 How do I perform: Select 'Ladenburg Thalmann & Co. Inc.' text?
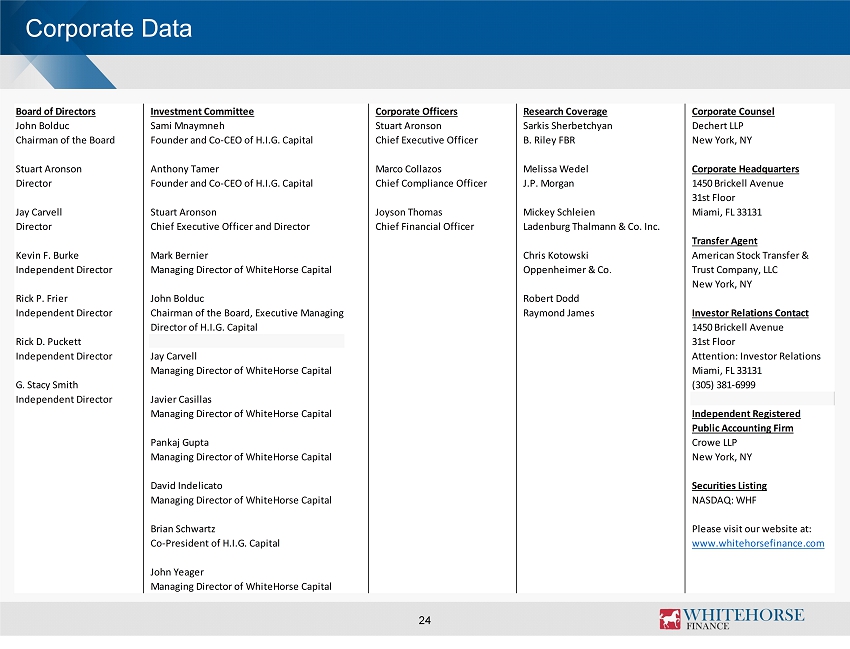point(591,227)
